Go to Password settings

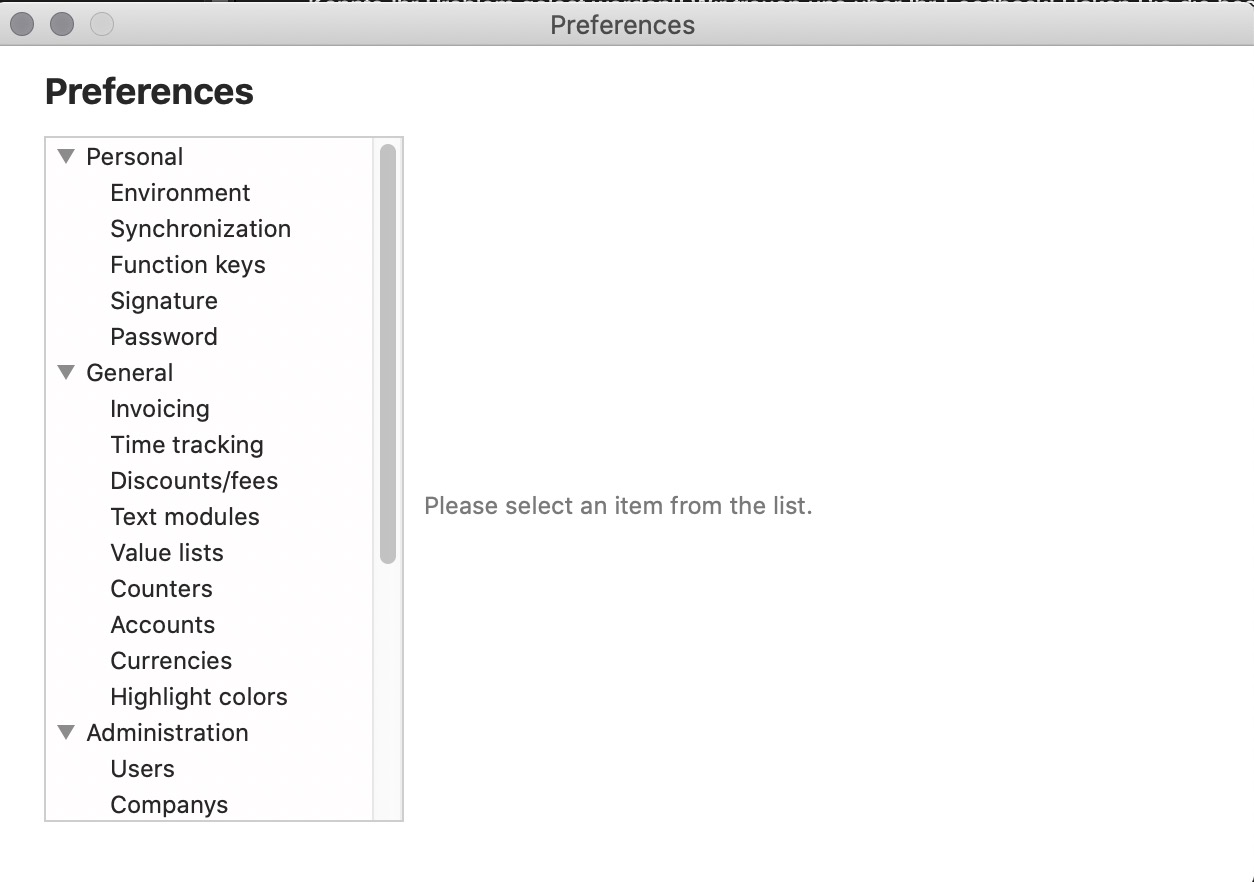(x=164, y=337)
